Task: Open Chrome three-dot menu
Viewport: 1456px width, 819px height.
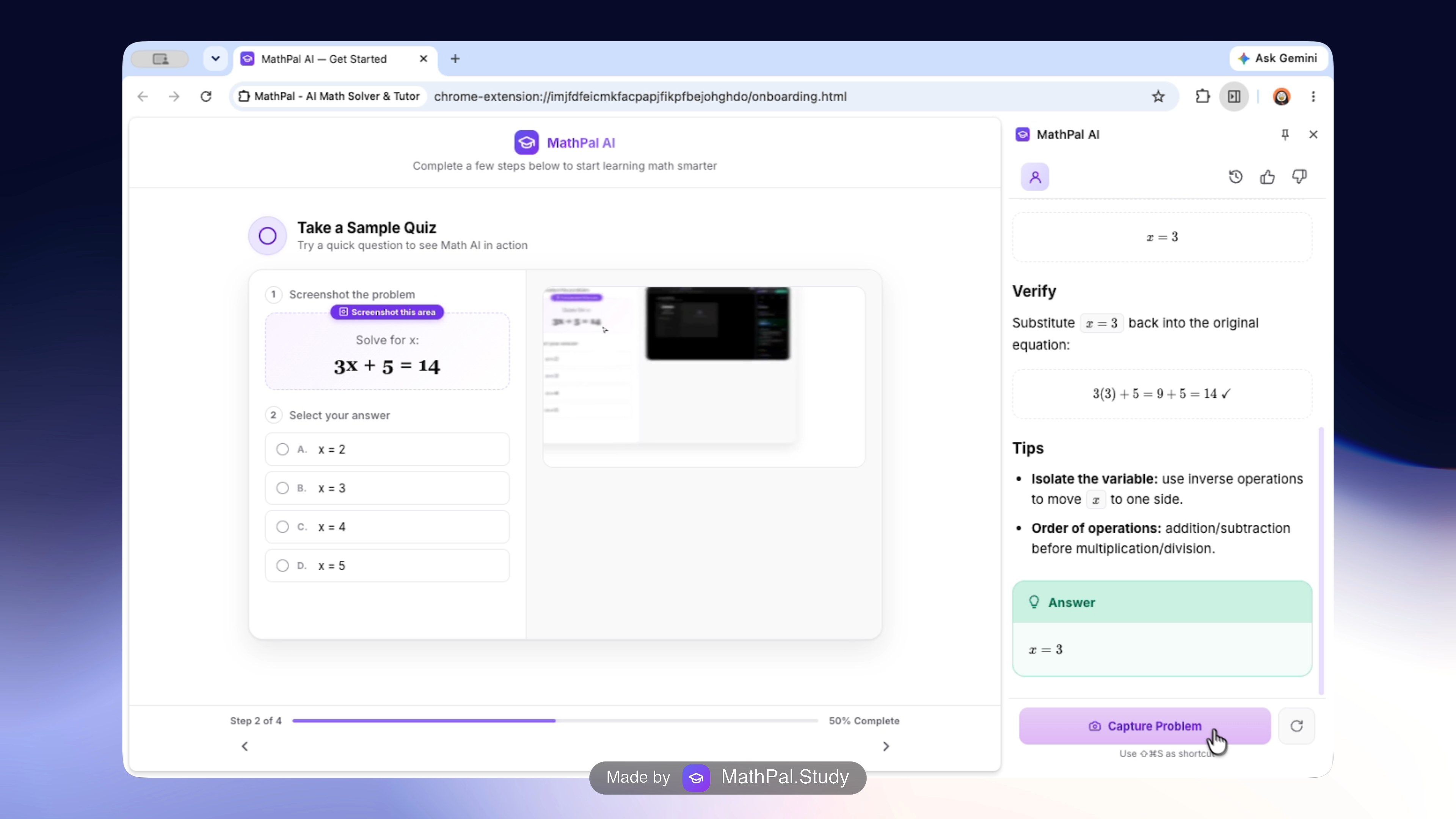Action: (1313, 97)
